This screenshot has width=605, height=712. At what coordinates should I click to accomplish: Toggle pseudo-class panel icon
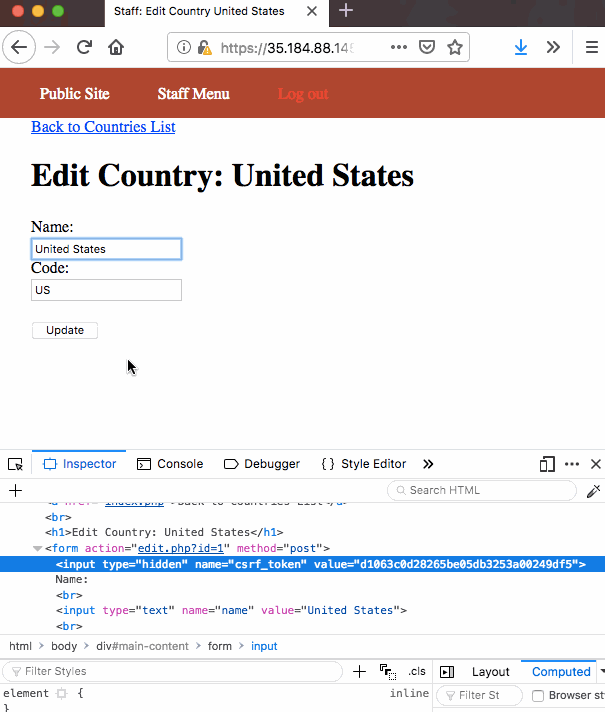[388, 672]
